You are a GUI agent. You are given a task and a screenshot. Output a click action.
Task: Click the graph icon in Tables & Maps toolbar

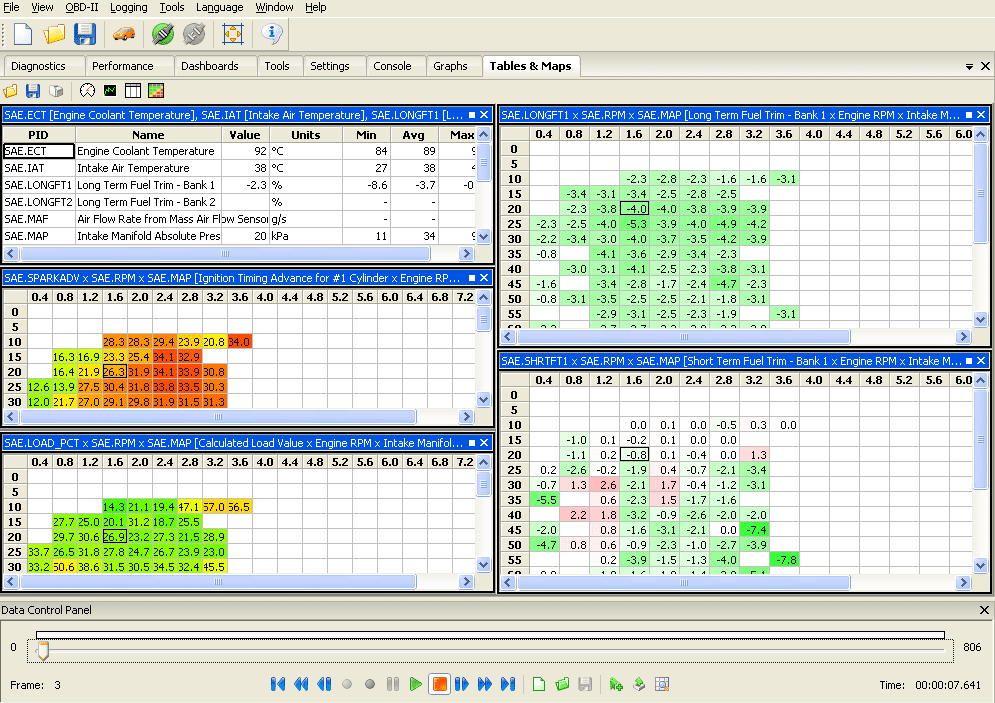(110, 90)
